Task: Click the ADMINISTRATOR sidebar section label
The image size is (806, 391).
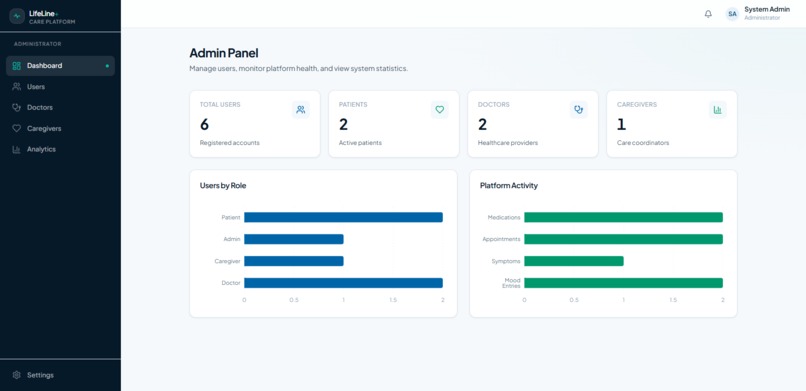Action: pyautogui.click(x=38, y=44)
